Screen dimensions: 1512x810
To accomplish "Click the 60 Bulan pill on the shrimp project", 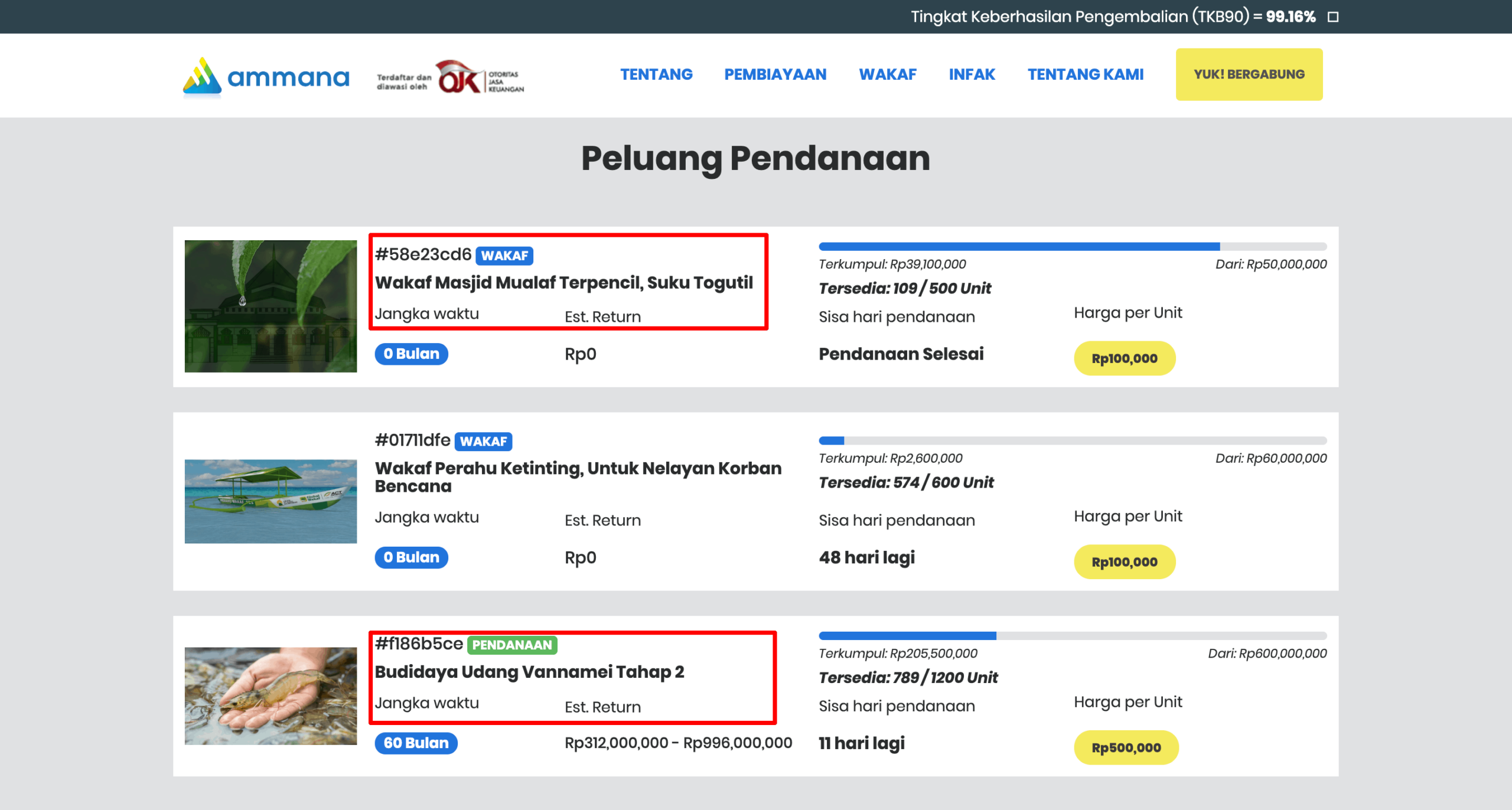I will (x=416, y=743).
